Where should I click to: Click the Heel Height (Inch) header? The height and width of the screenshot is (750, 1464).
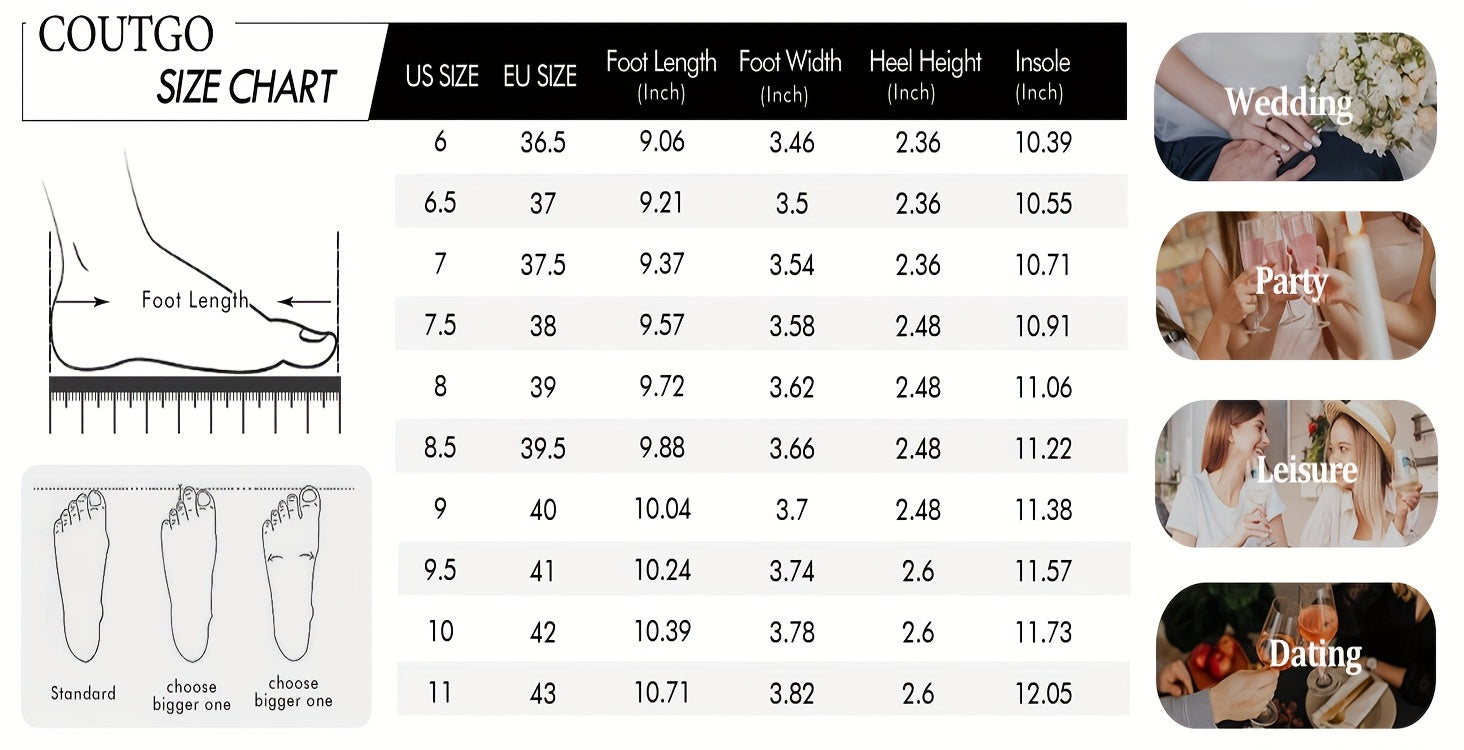point(925,75)
